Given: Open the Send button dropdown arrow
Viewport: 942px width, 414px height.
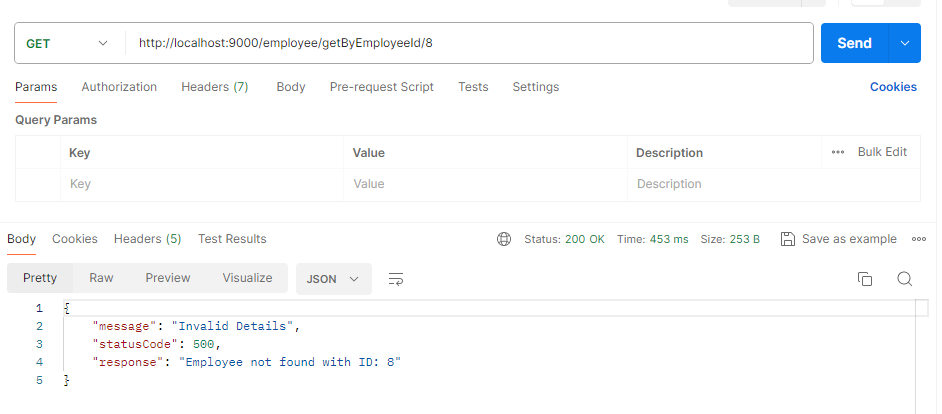Looking at the screenshot, I should pos(904,43).
